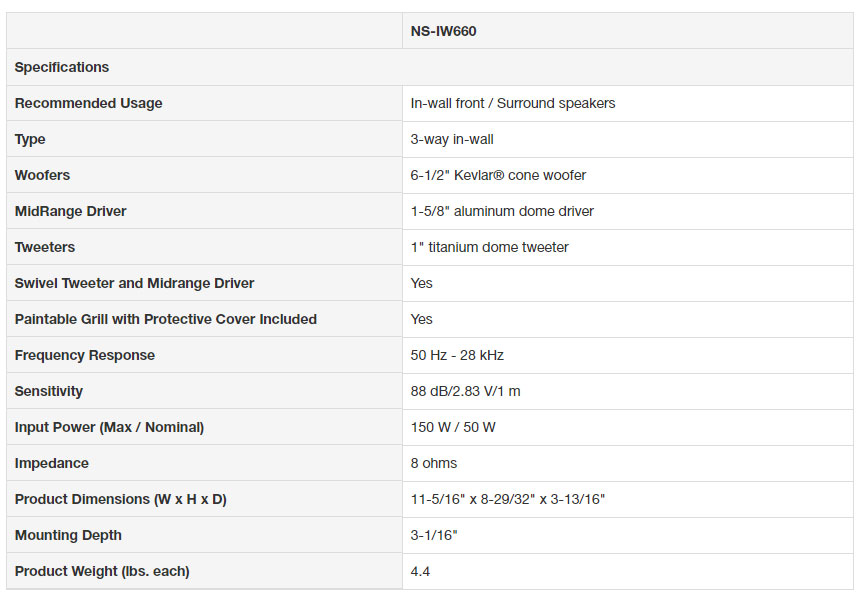Viewport: 860px width, 604px height.
Task: Click the NS-IW660 column header
Action: coord(443,31)
